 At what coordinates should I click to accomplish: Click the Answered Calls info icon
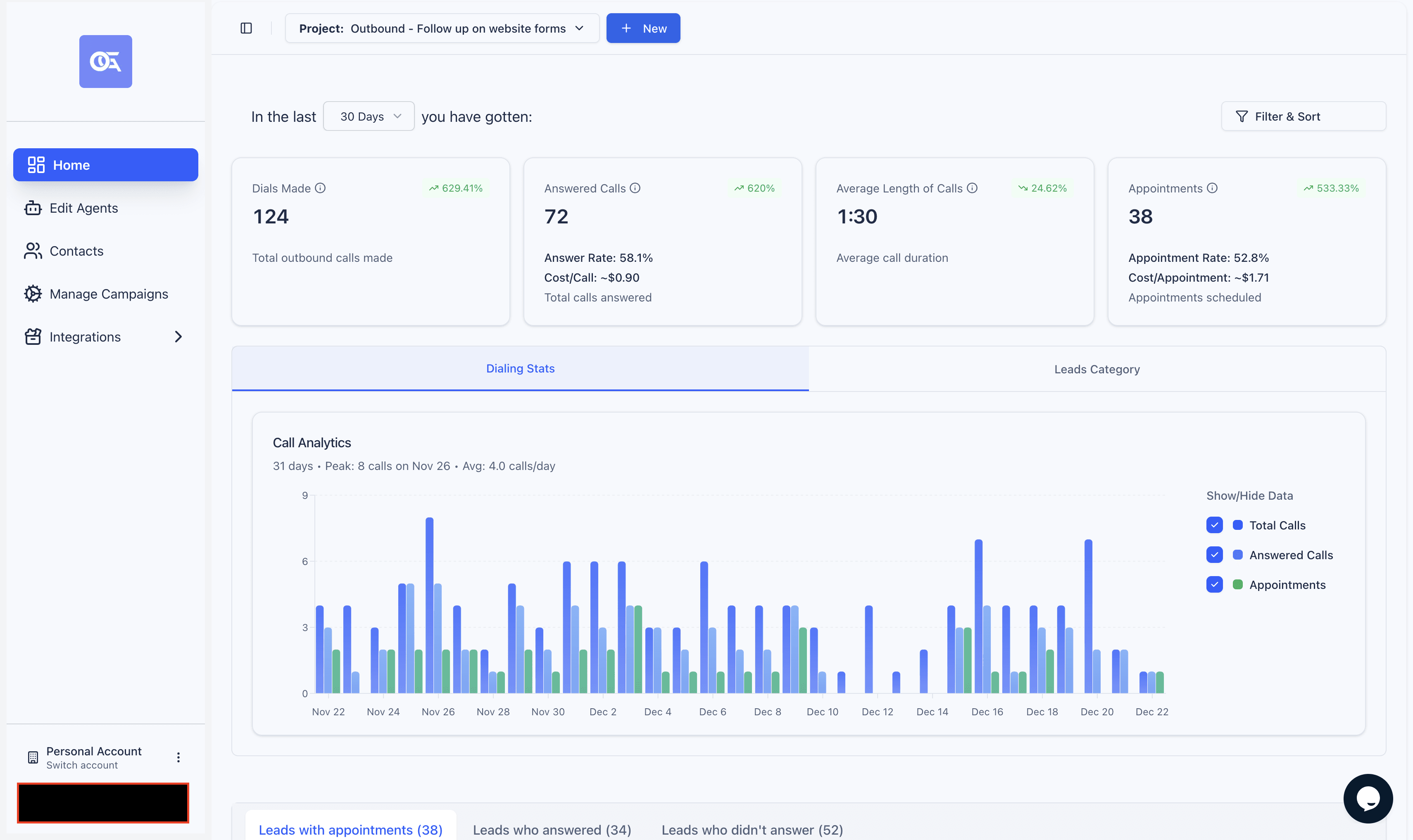(635, 188)
